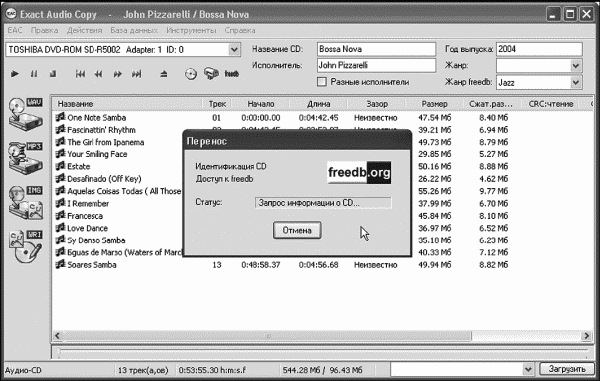Viewport: 600px width, 381px height.
Task: Click the Загрузить button
Action: [567, 369]
